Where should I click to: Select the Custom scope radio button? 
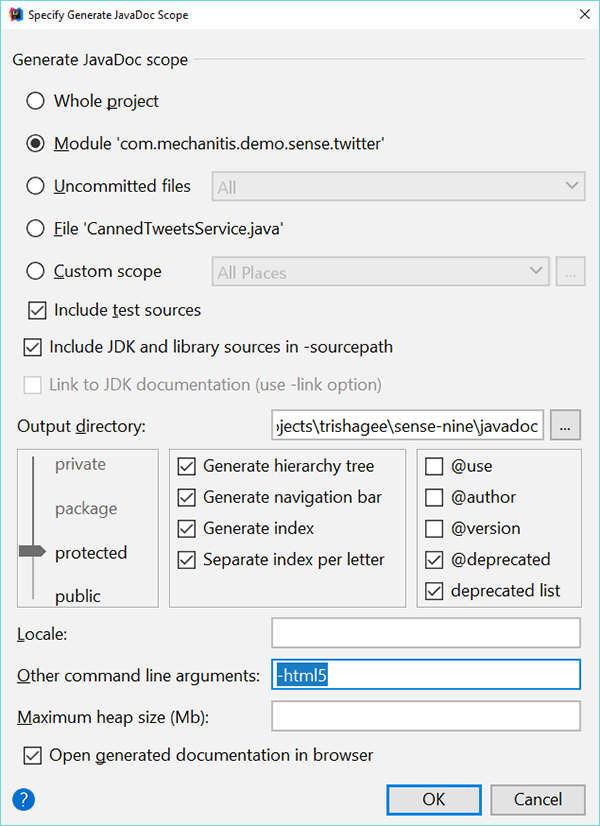point(36,271)
